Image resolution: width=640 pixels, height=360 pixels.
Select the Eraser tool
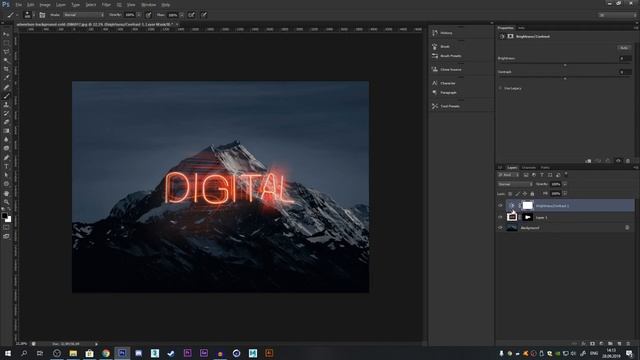tap(6, 122)
